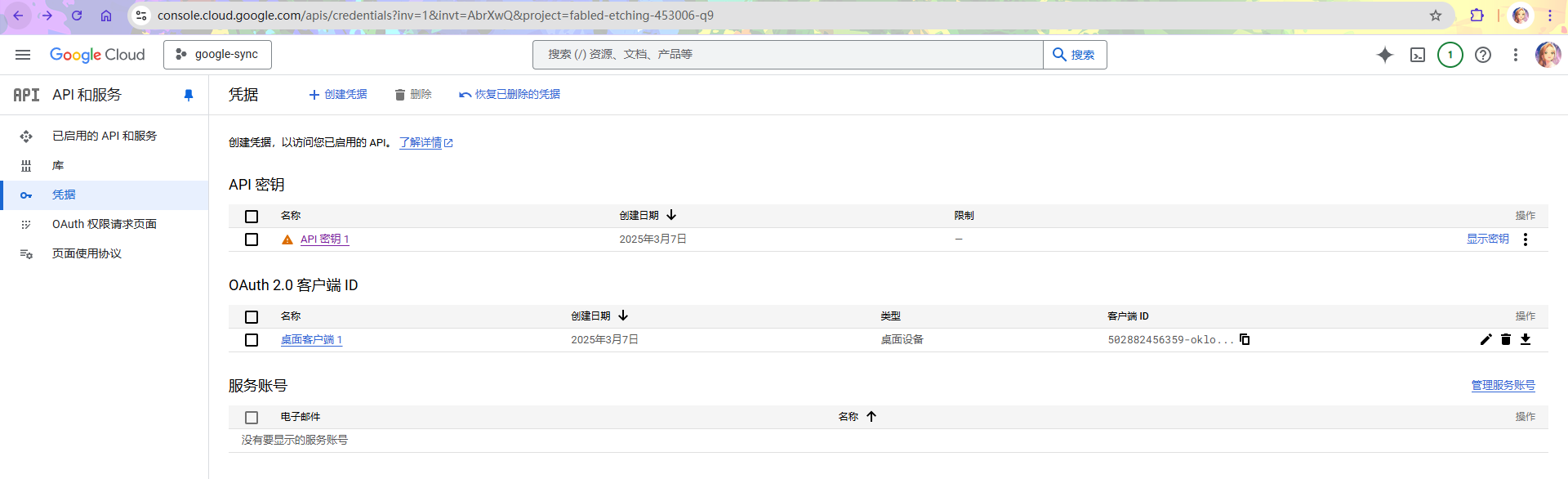Reload the browser page
1568x479 pixels.
pyautogui.click(x=77, y=16)
